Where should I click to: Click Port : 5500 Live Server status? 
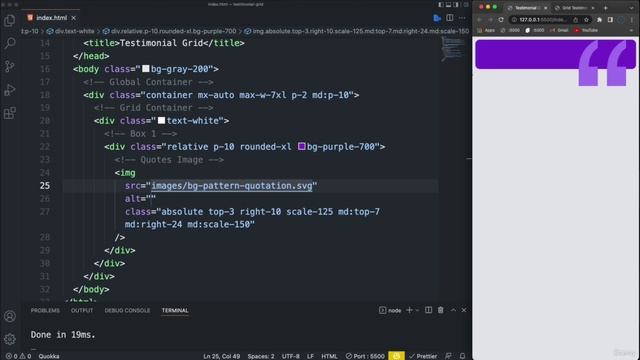tap(365, 356)
